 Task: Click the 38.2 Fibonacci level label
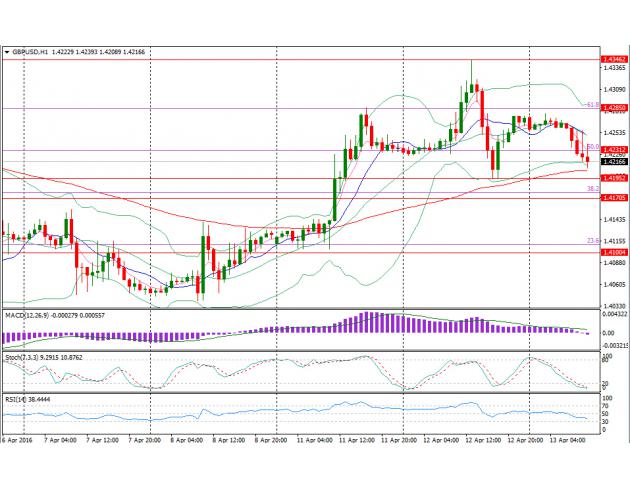click(592, 188)
